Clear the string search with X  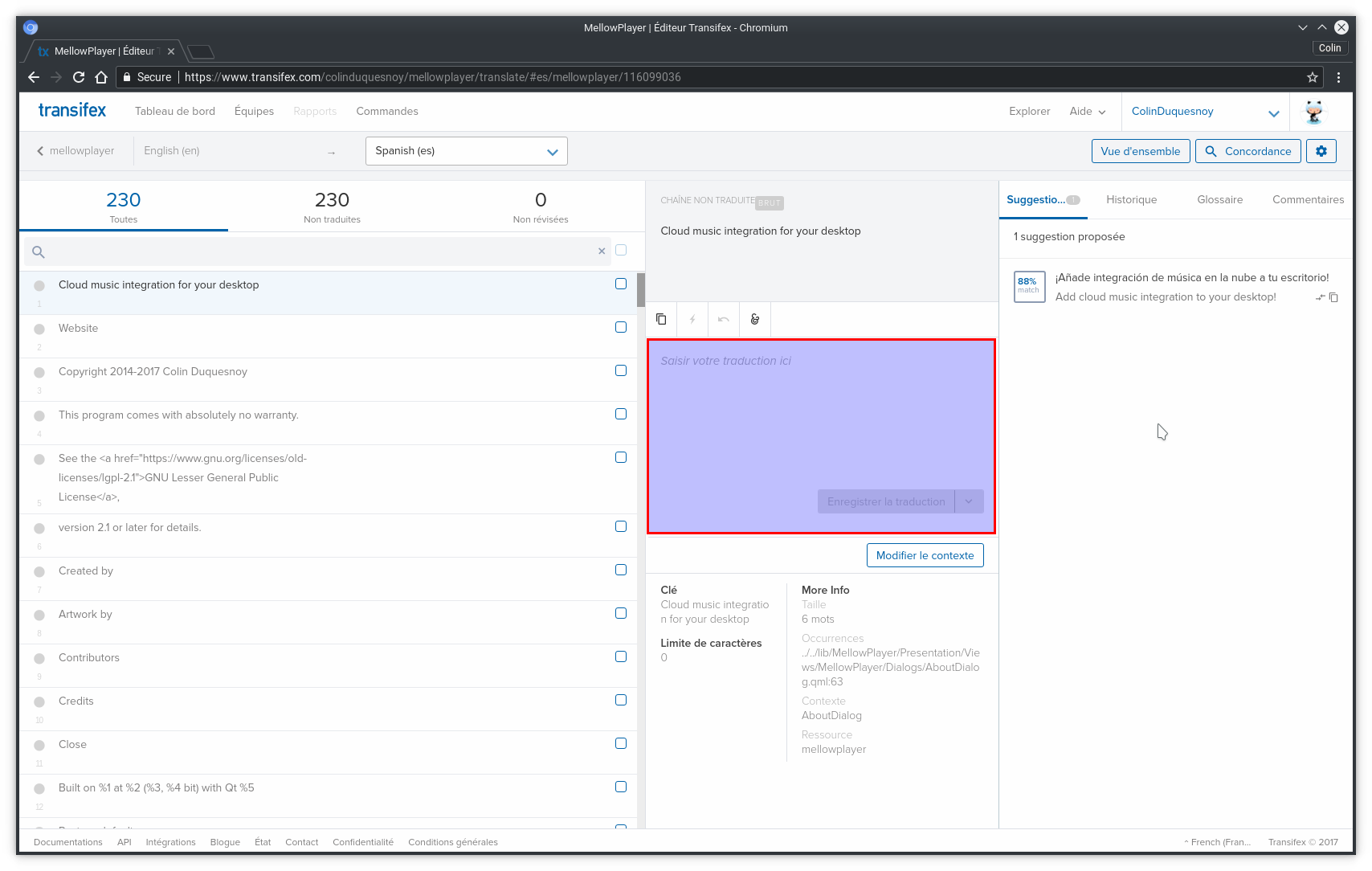tap(602, 251)
